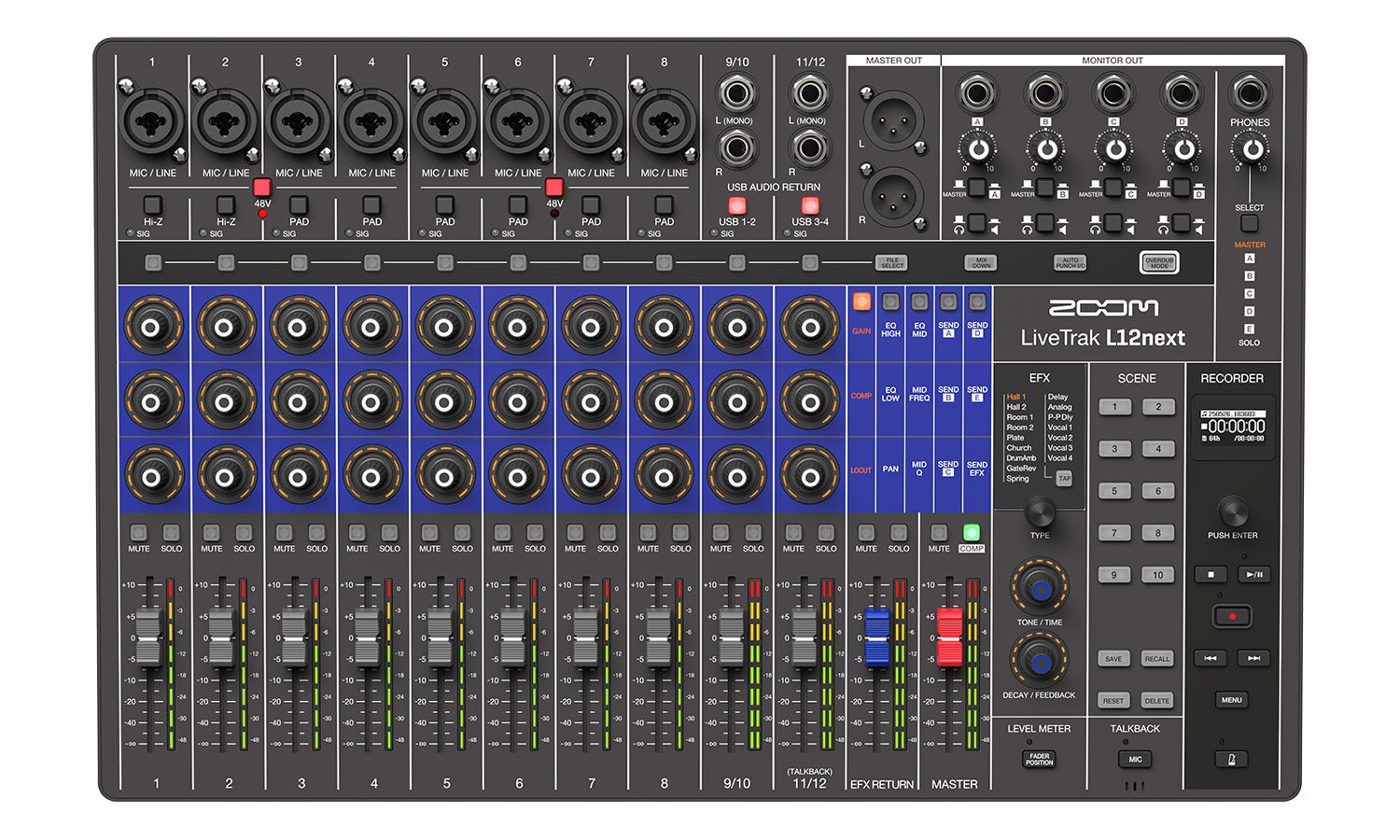Viewport: 1400px width, 840px height.
Task: Click the rewind transport button
Action: pos(1211,658)
